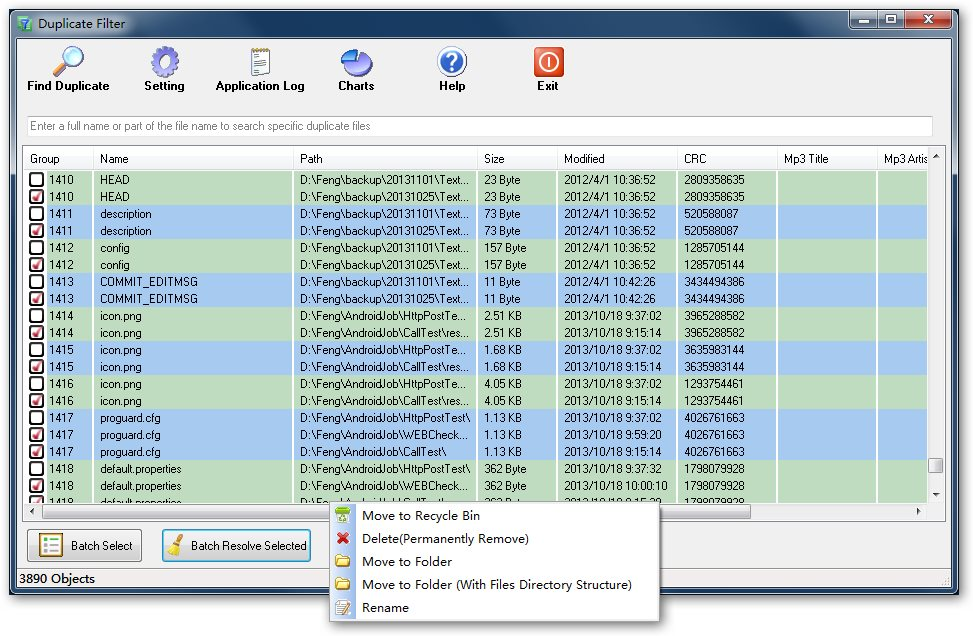
Task: Choose Rename from the context menu
Action: [385, 607]
